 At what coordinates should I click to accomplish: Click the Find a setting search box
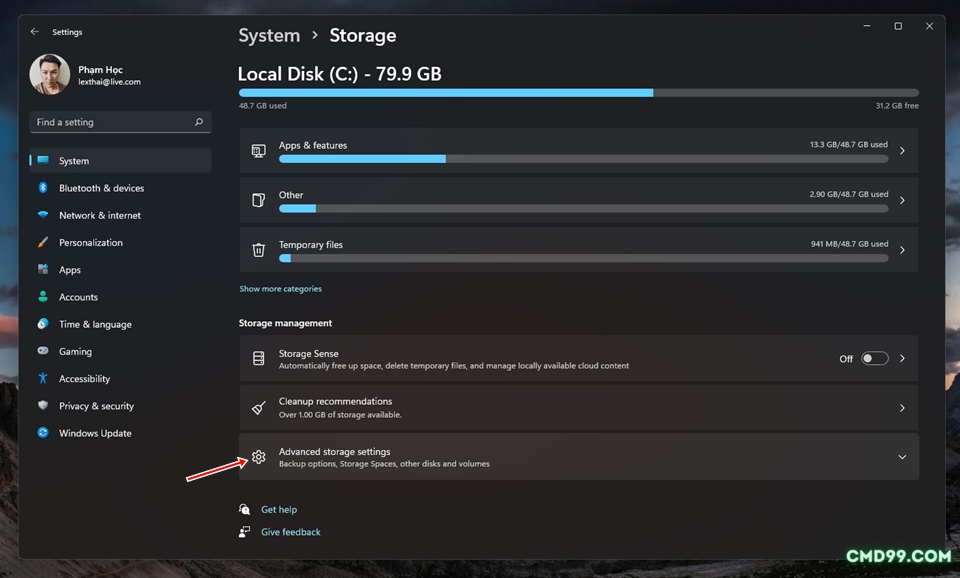(x=121, y=122)
